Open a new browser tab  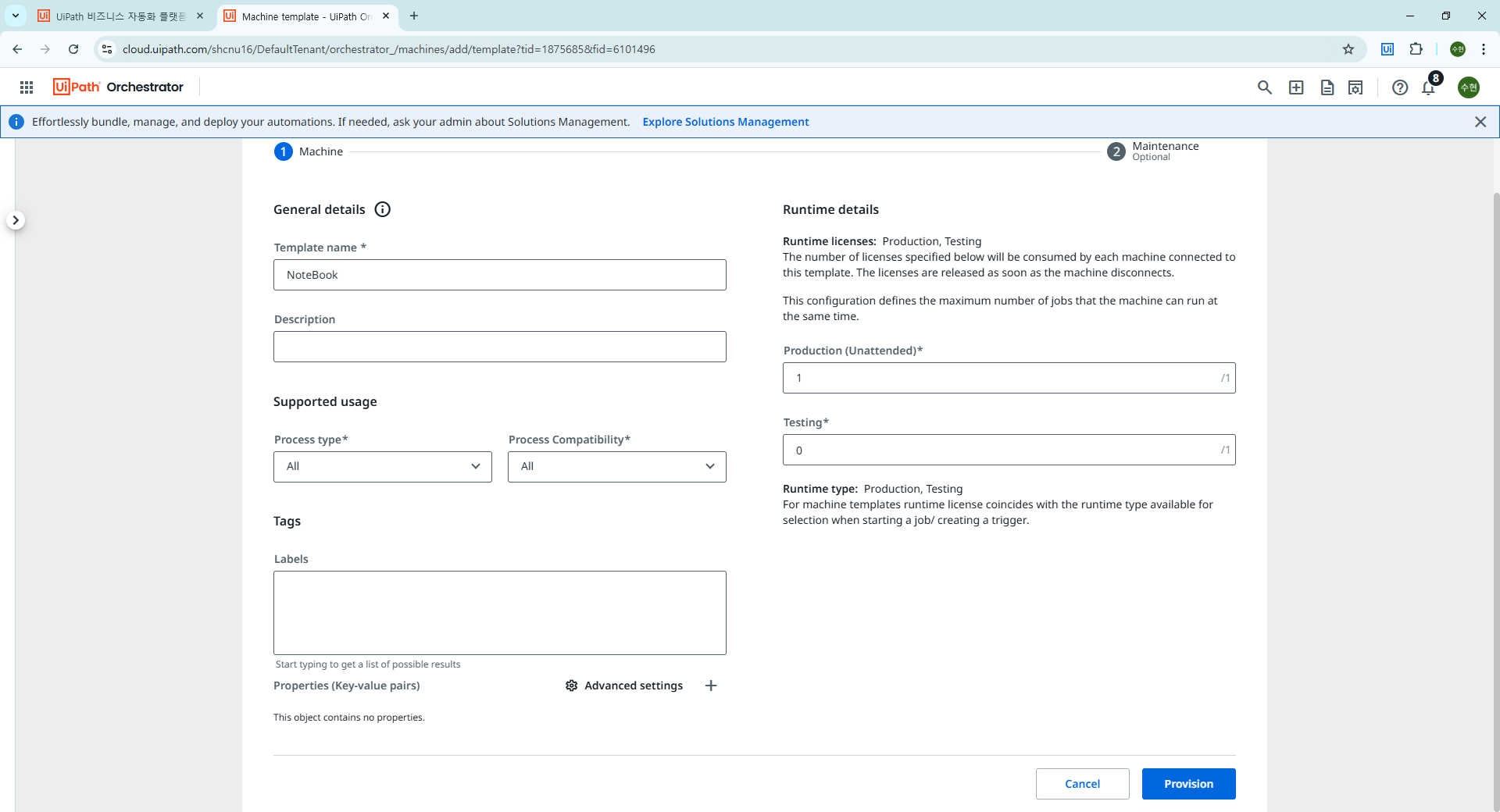[414, 16]
